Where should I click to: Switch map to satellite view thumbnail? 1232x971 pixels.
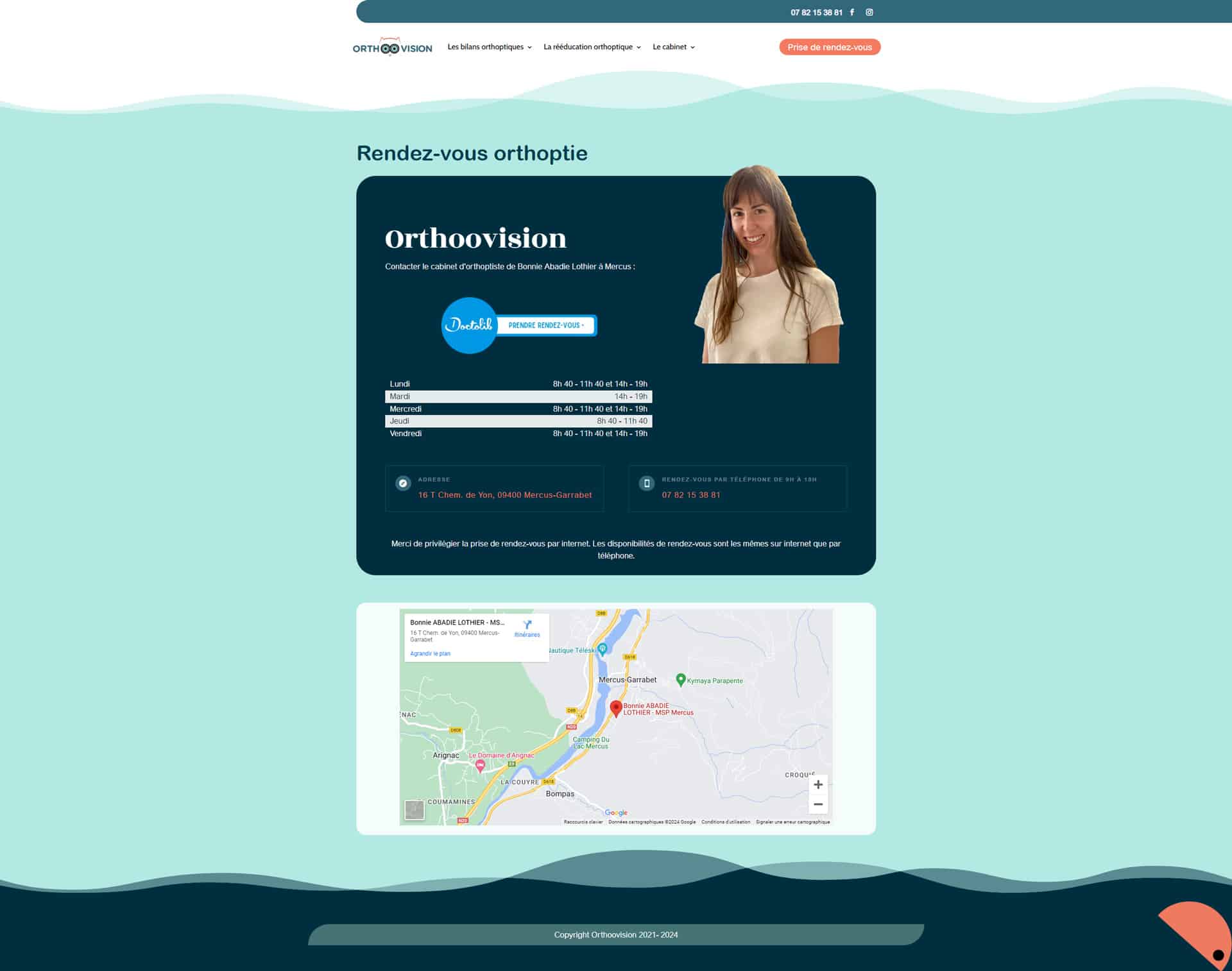coord(415,809)
